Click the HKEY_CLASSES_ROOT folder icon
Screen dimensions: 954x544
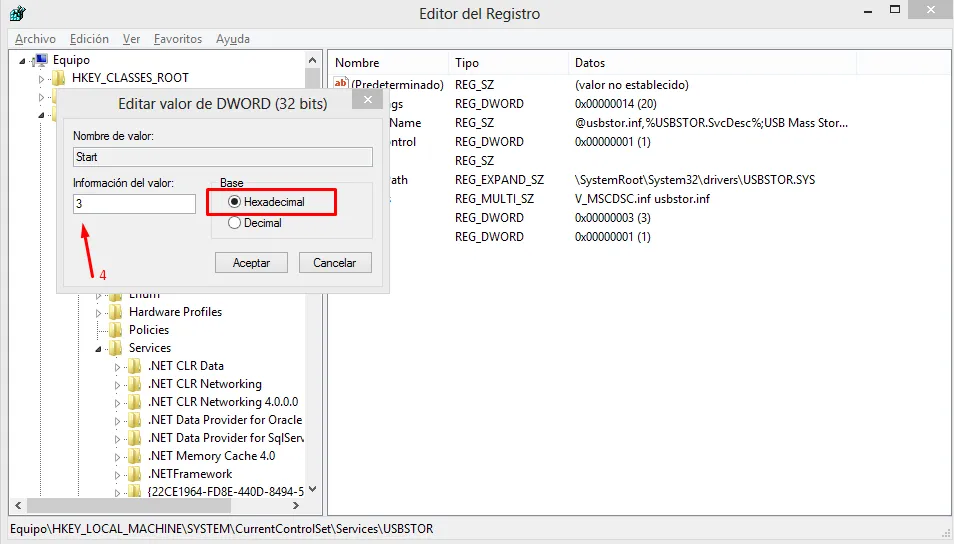click(x=58, y=78)
